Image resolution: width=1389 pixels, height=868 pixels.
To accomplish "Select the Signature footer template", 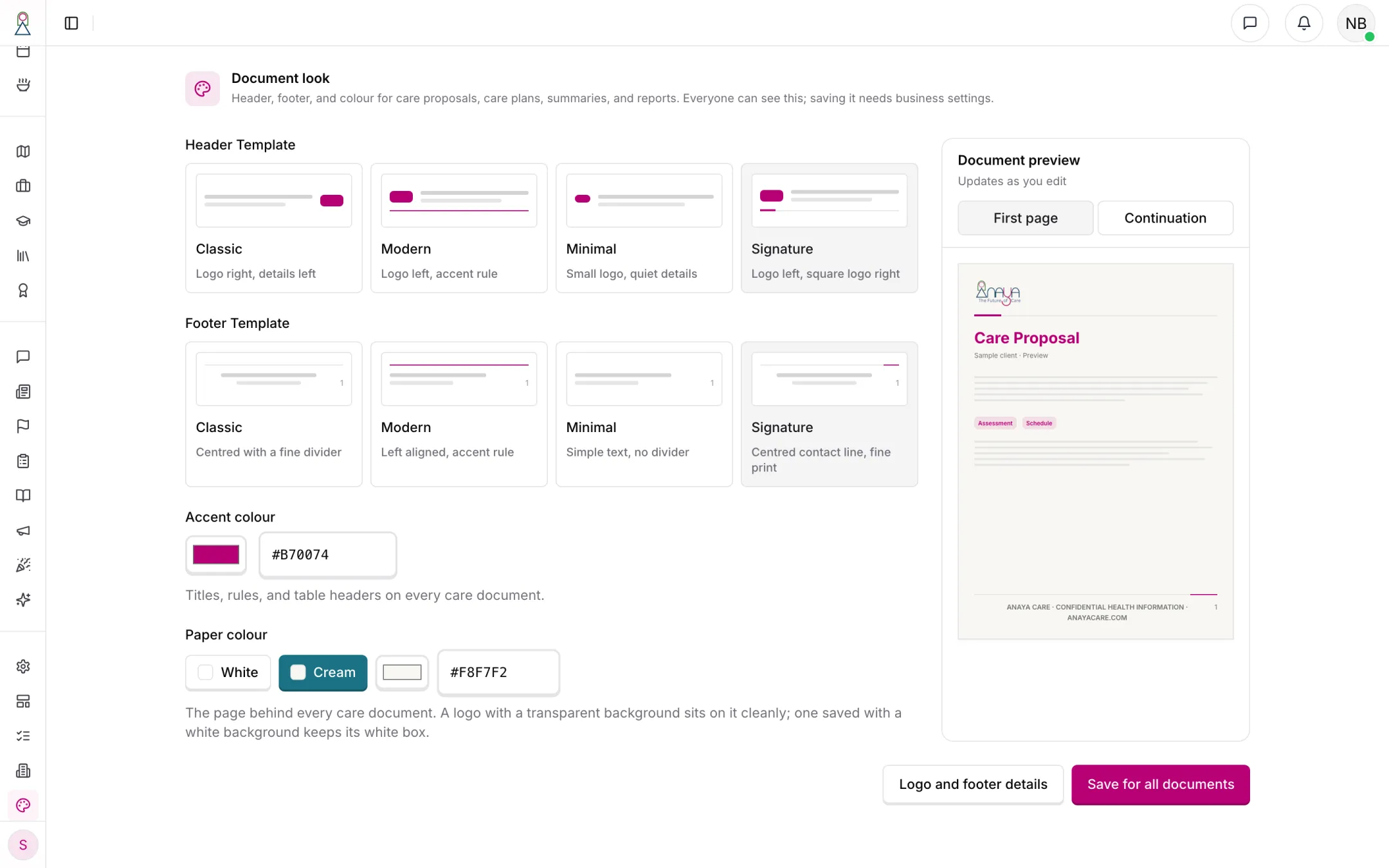I will point(829,414).
